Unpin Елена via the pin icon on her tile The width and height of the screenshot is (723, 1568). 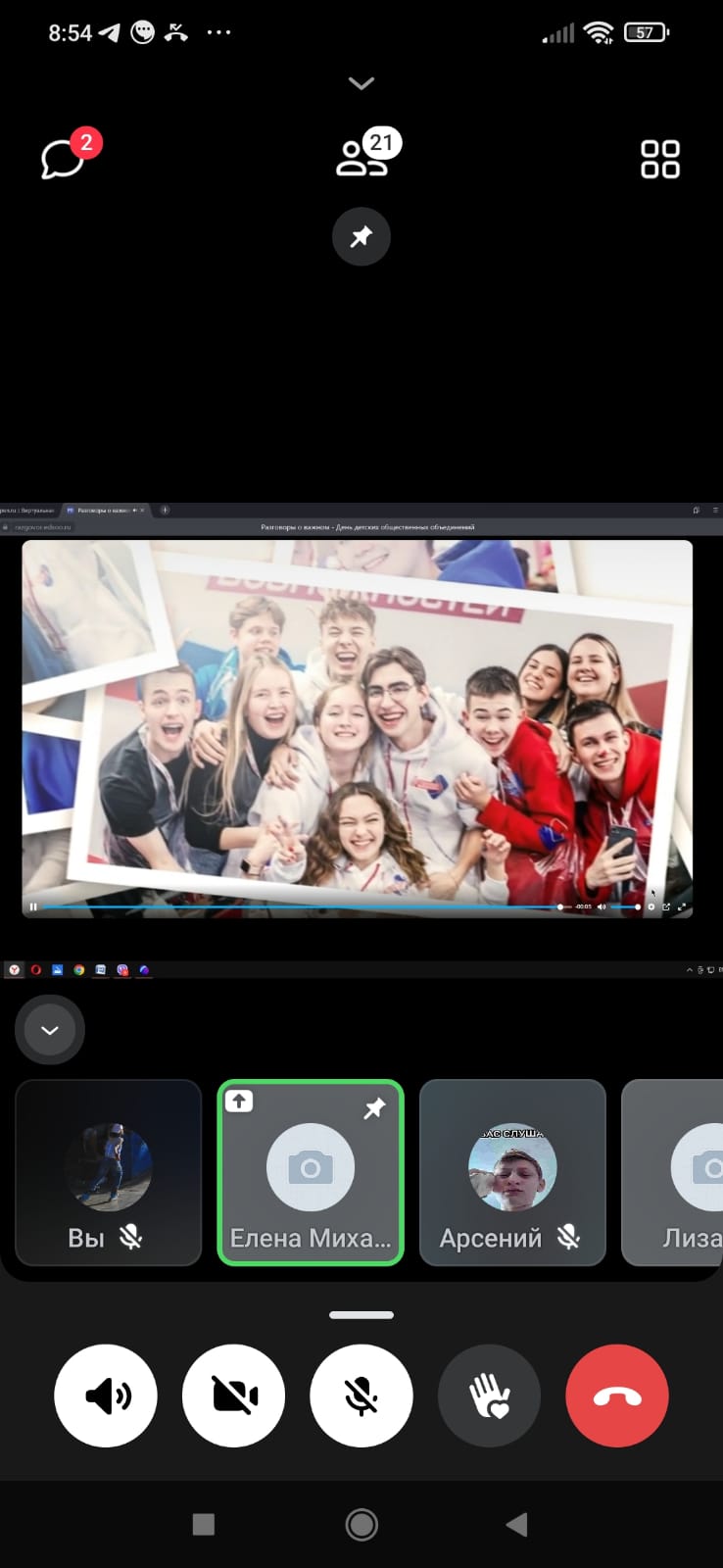[374, 1108]
